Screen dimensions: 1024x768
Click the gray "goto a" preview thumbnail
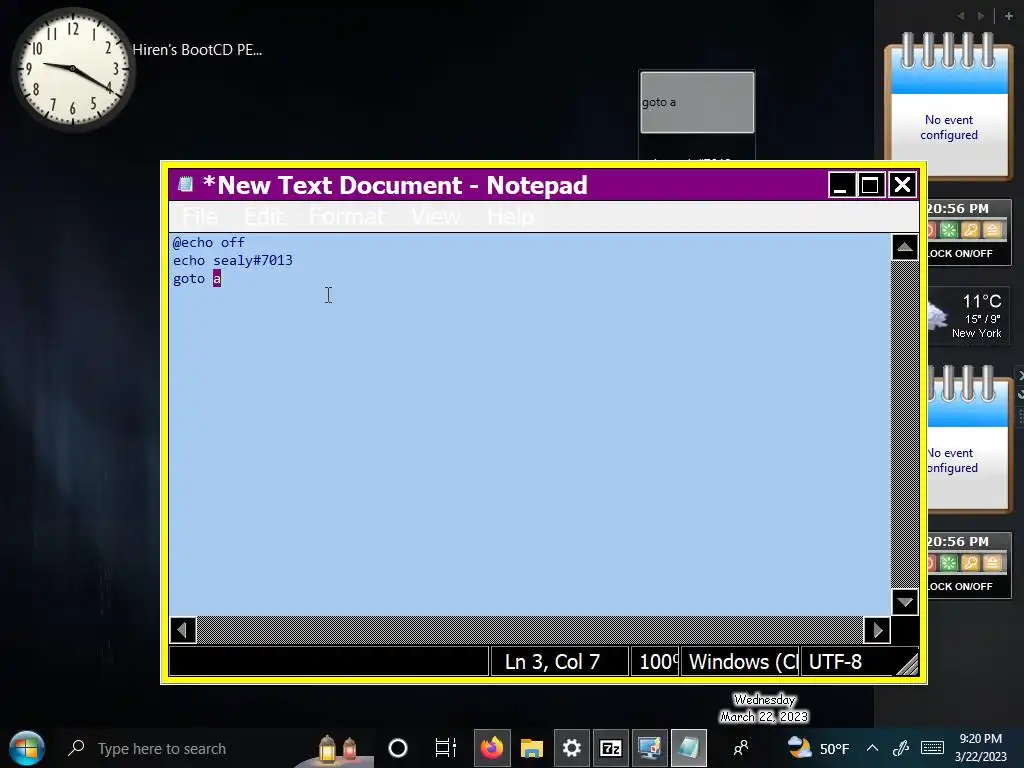tap(697, 103)
